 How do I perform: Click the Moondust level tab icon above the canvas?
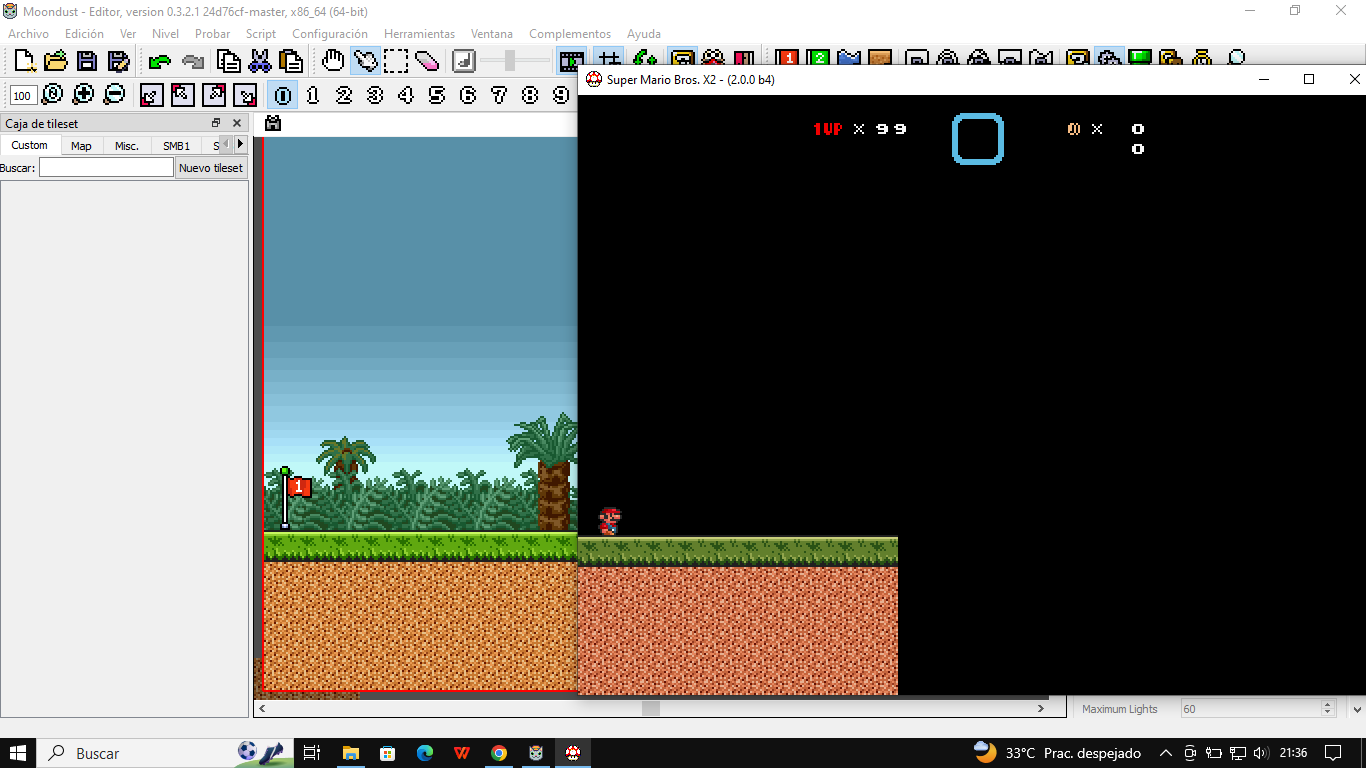tap(273, 124)
